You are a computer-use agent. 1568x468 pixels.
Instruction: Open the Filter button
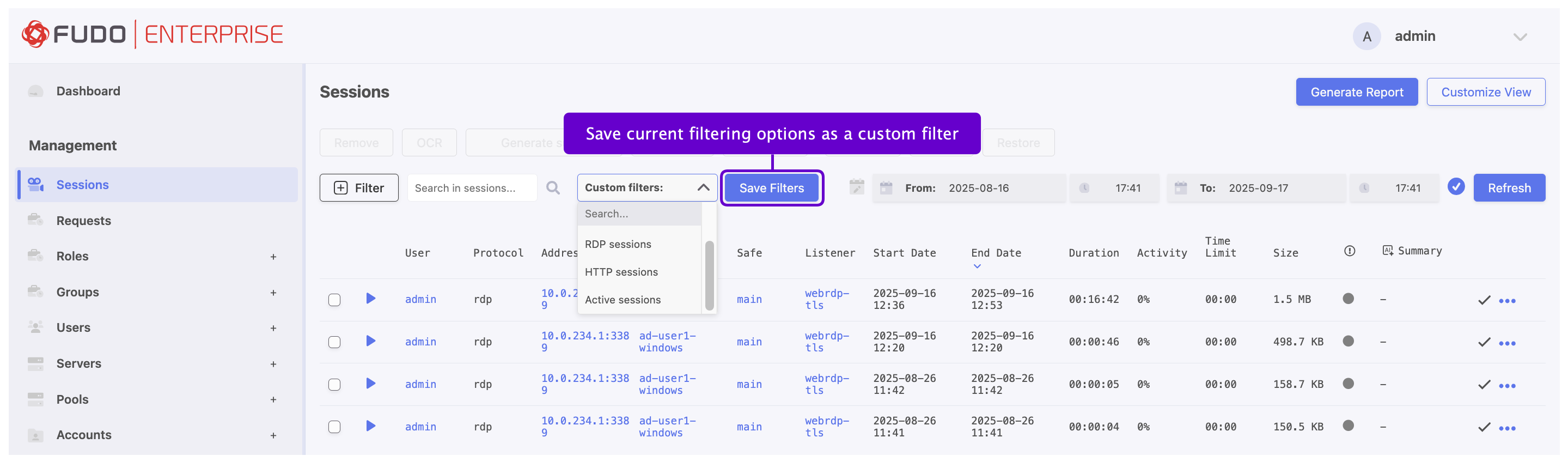358,187
